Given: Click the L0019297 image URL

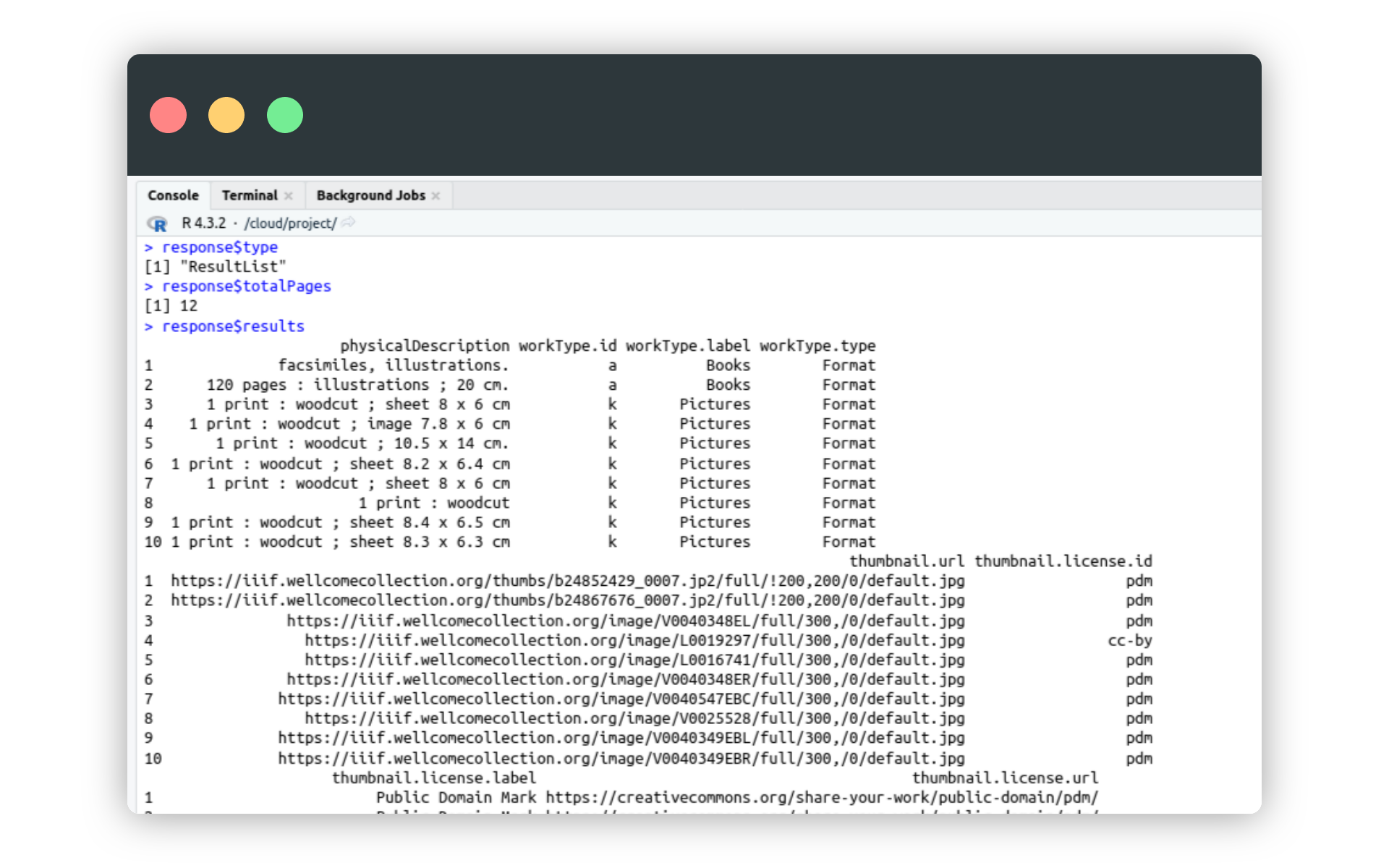Looking at the screenshot, I should pyautogui.click(x=634, y=640).
